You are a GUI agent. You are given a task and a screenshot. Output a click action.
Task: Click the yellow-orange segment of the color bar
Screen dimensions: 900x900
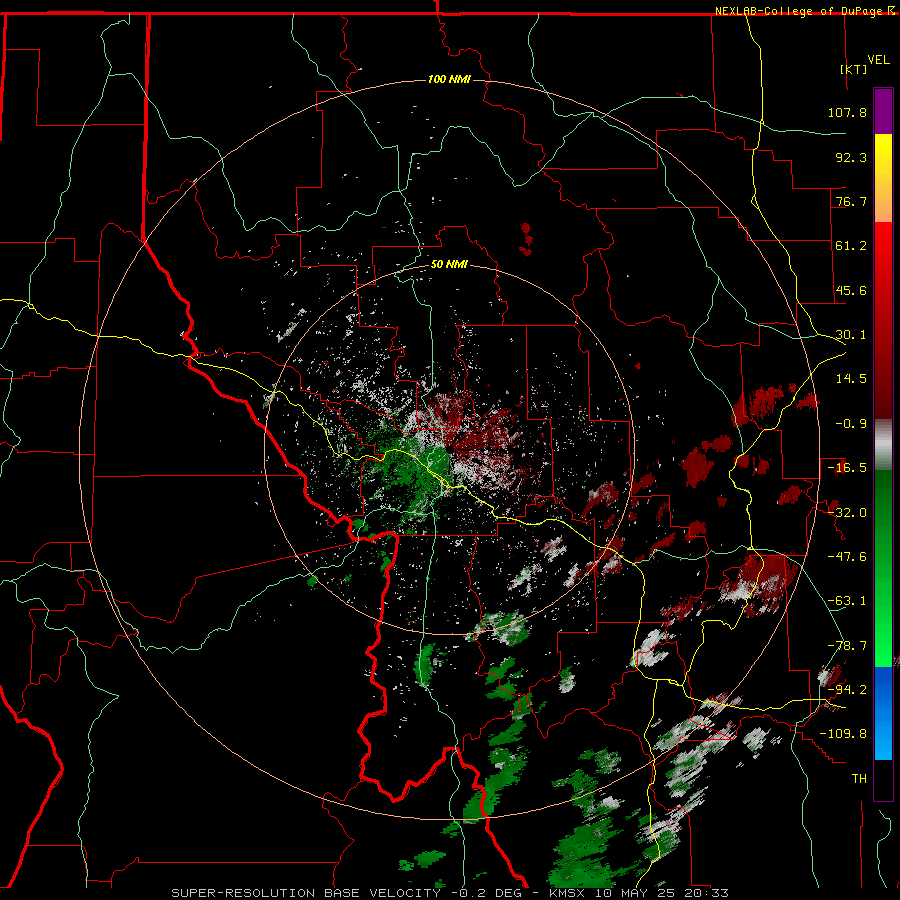[x=883, y=178]
